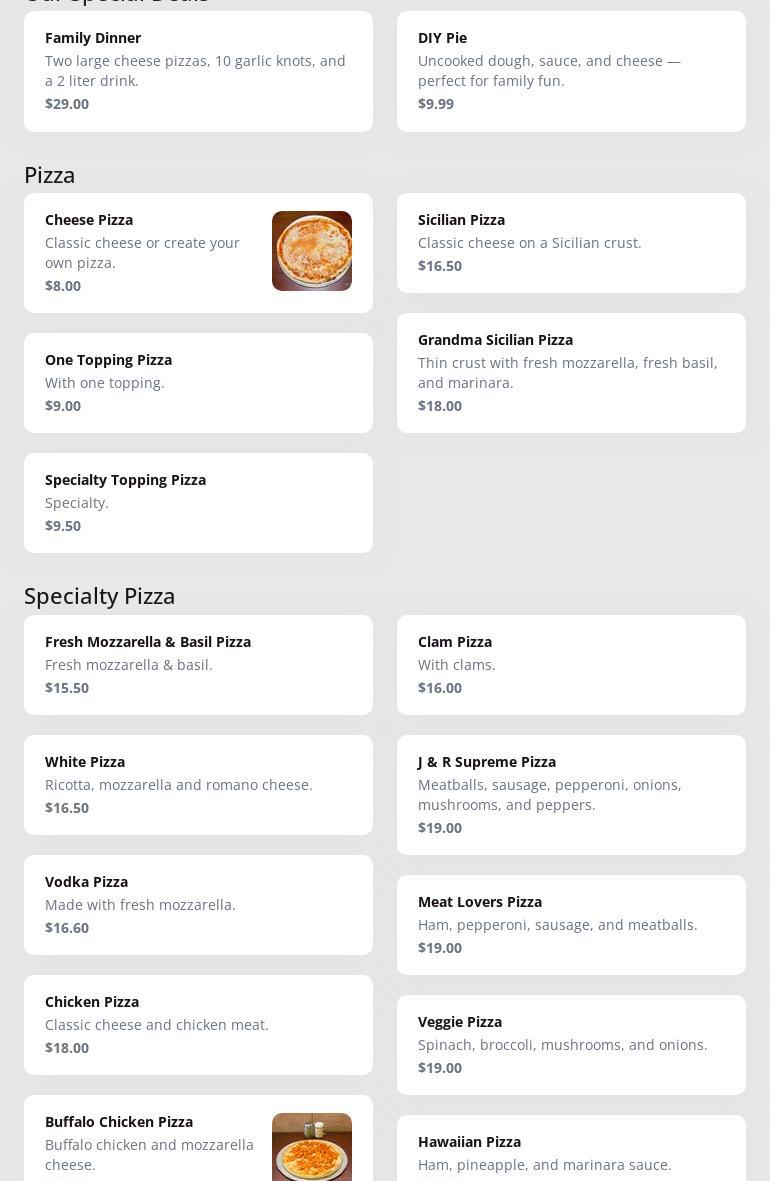
Task: Pick the Fresh Mozzarella & Basil Pizza
Action: (x=198, y=664)
